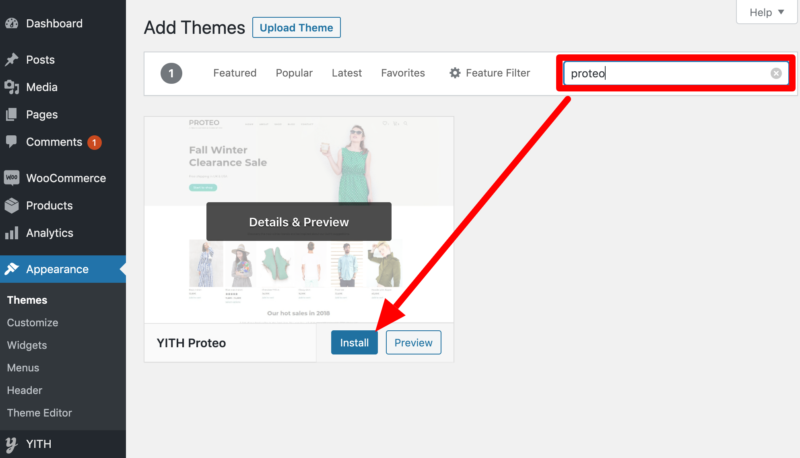Click the Dashboard gauge icon
Viewport: 800px width, 458px height.
(x=11, y=23)
